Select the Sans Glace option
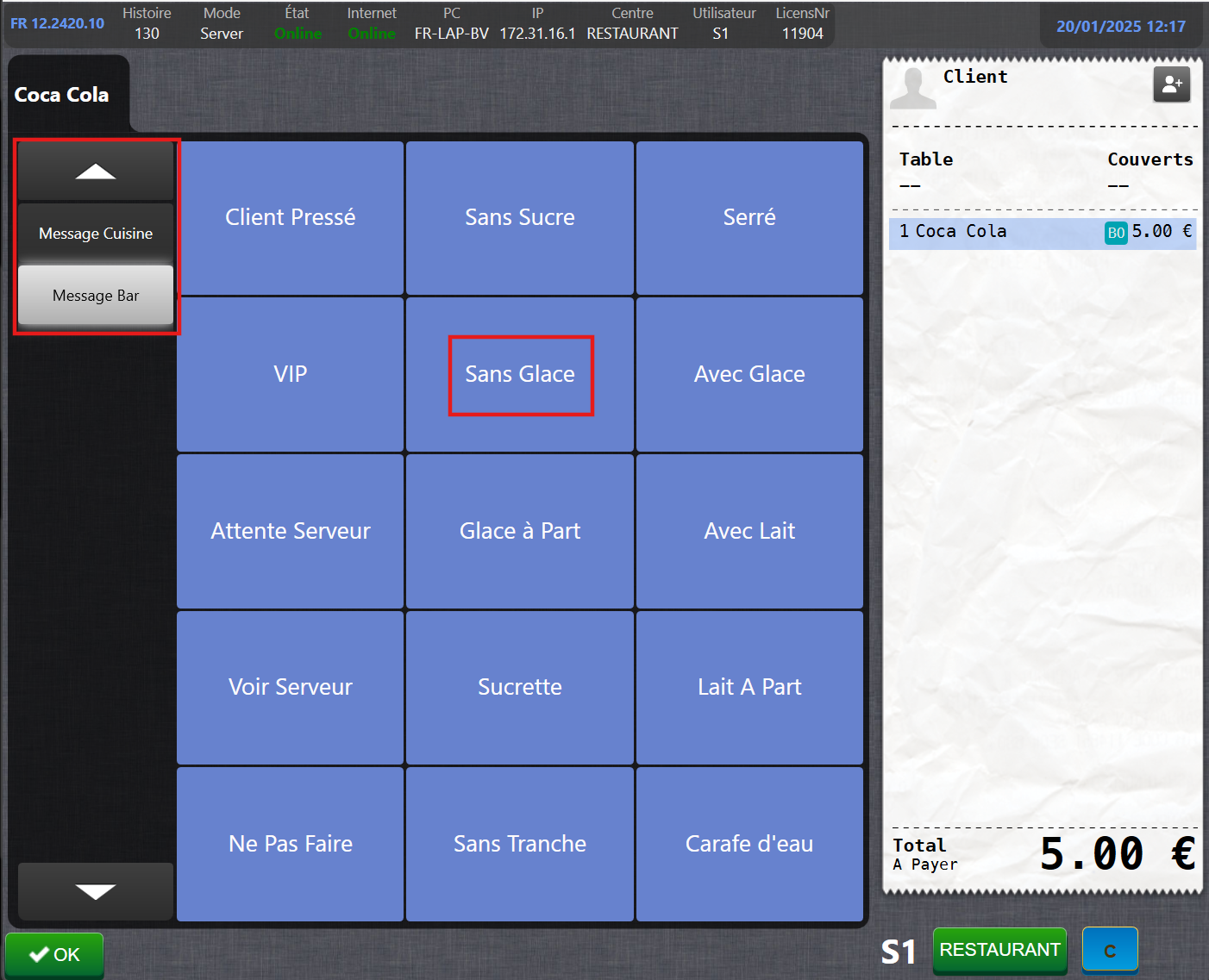1209x980 pixels. click(x=520, y=375)
